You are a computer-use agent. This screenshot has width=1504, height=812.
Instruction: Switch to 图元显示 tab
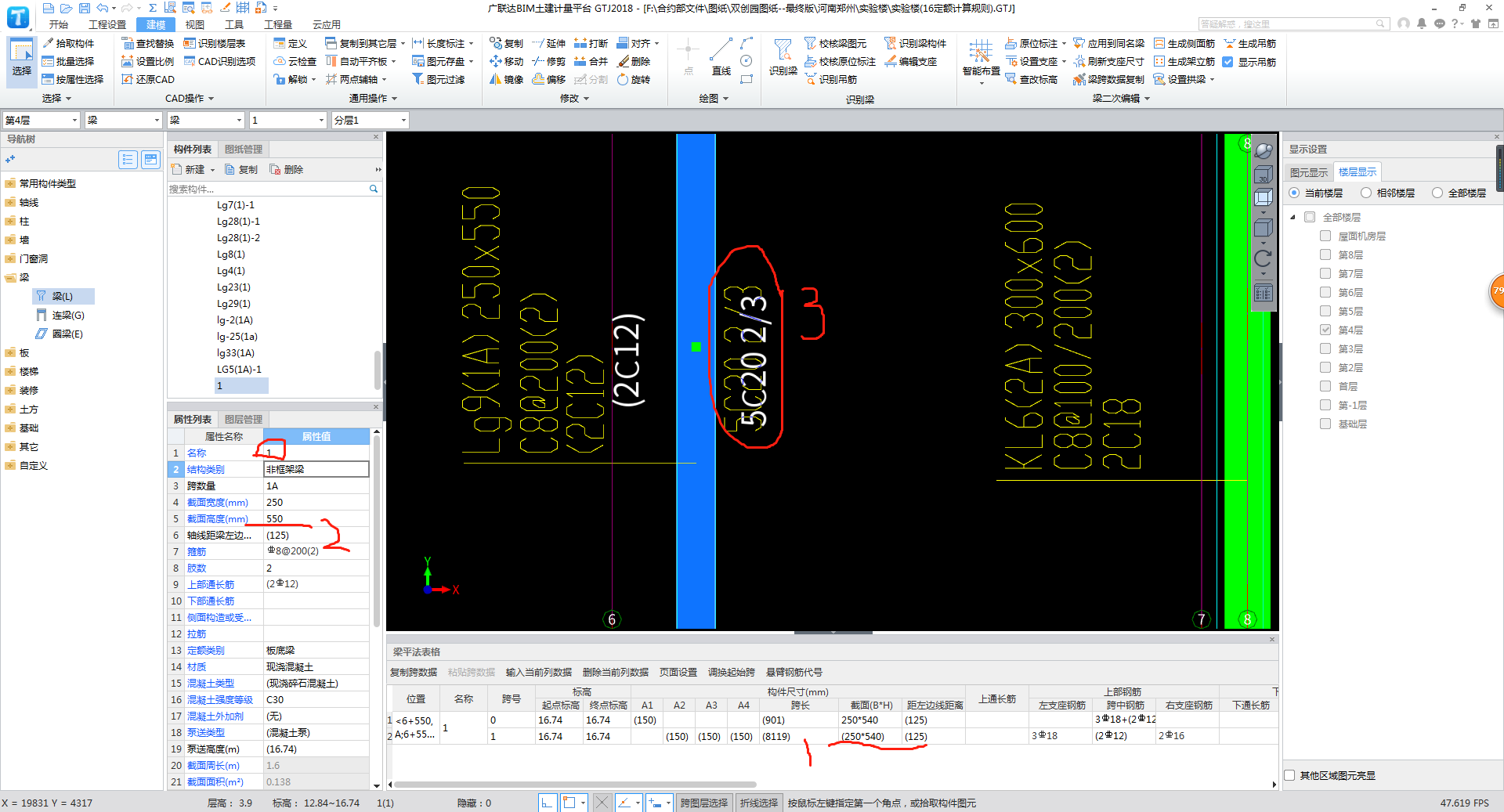pyautogui.click(x=1309, y=172)
